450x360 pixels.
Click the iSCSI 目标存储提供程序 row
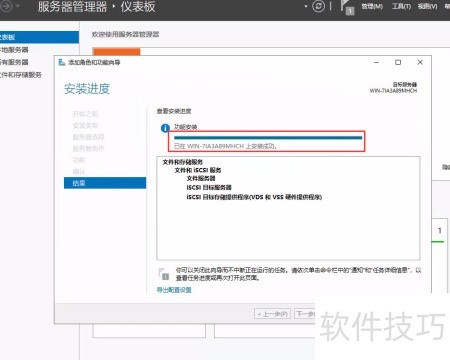(x=254, y=197)
